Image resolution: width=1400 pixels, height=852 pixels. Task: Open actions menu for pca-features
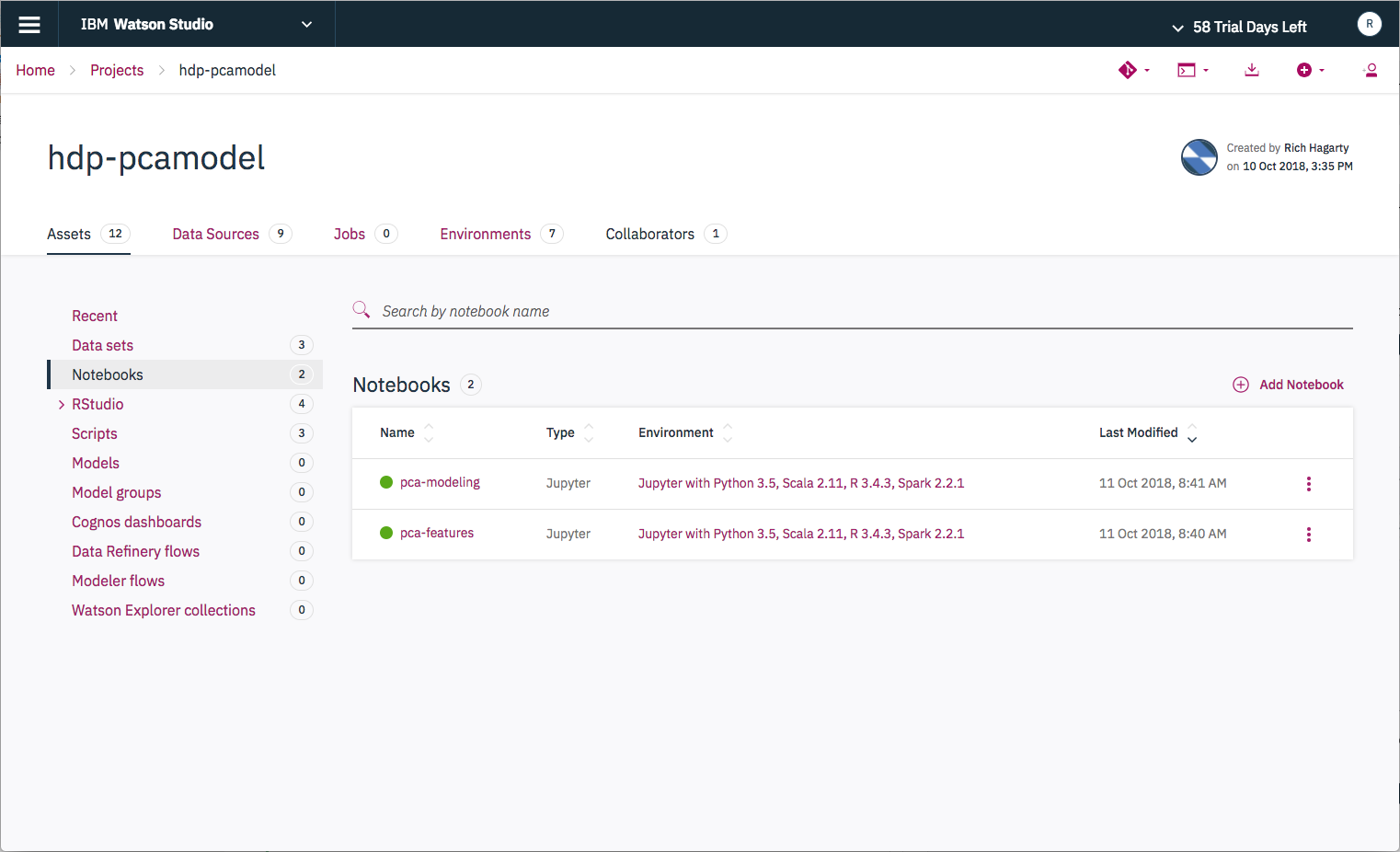coord(1308,535)
